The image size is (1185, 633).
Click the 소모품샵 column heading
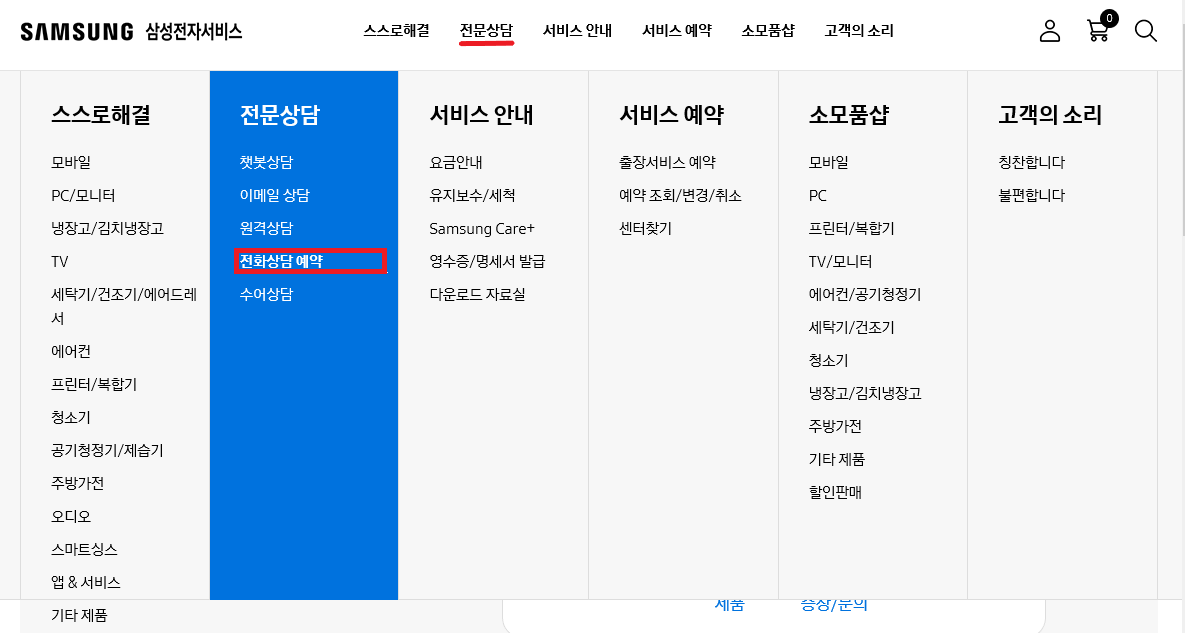click(x=849, y=115)
